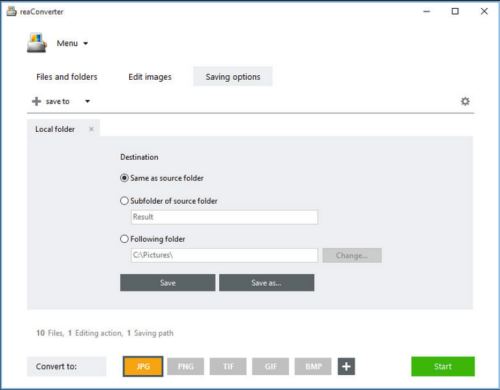Minimize the reaConverter window
The width and height of the screenshot is (500, 390).
[x=427, y=11]
